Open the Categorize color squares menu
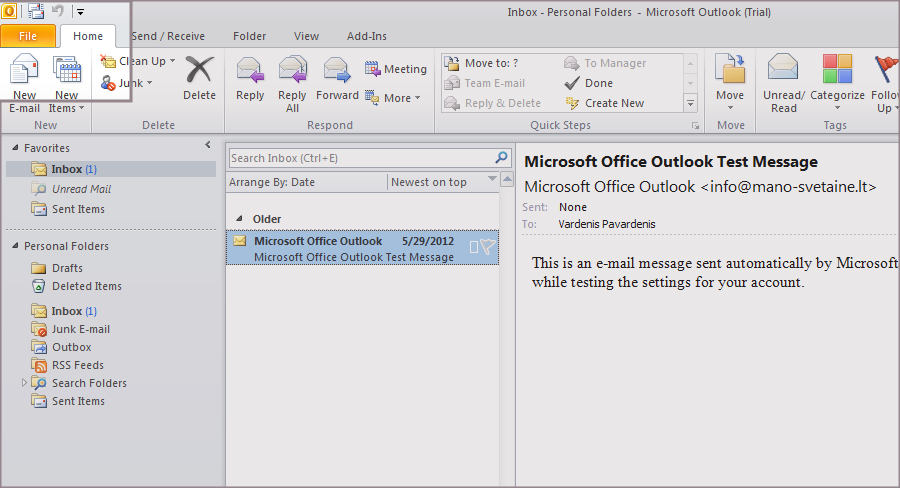 tap(836, 69)
